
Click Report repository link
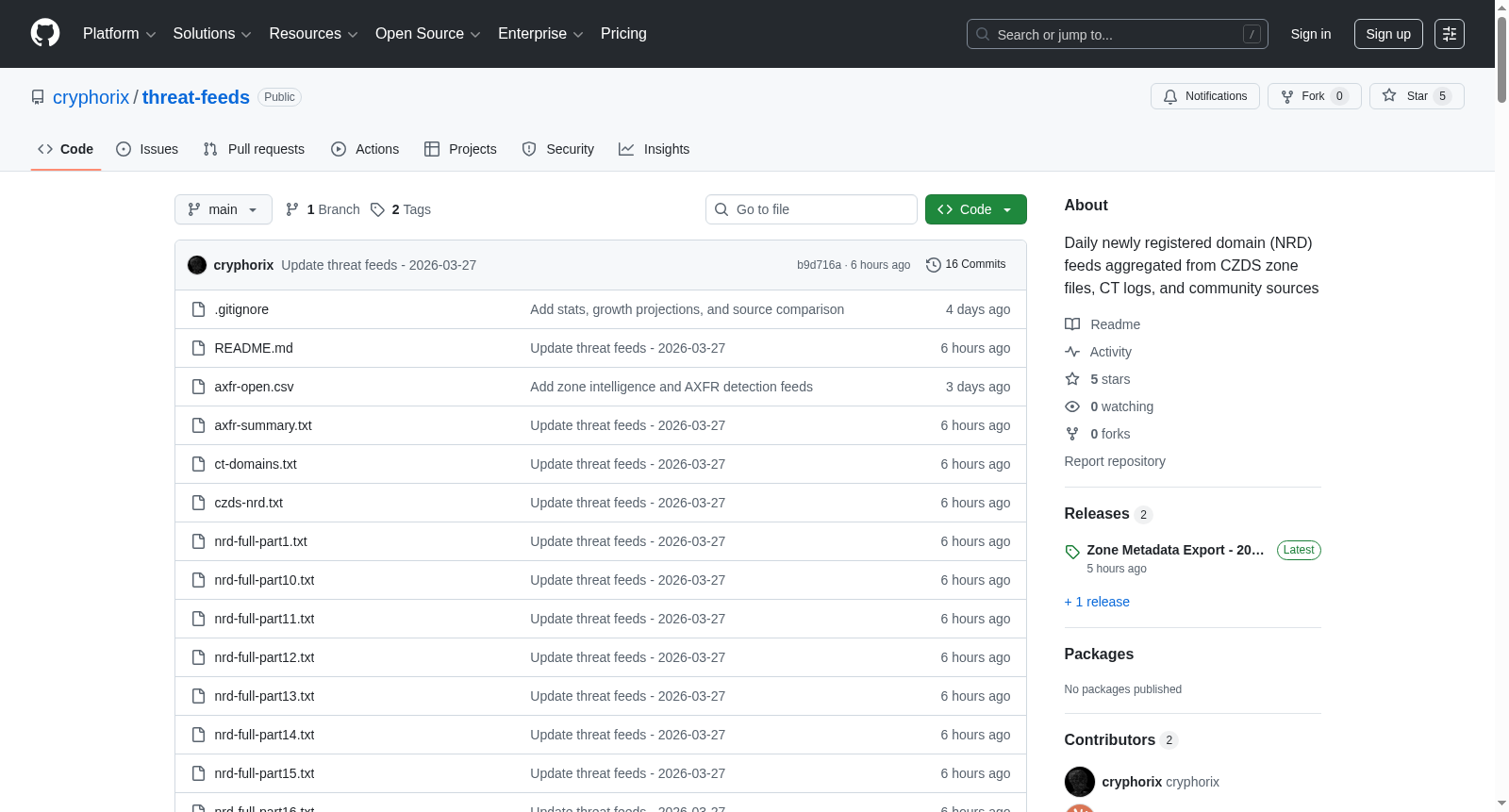1115,461
